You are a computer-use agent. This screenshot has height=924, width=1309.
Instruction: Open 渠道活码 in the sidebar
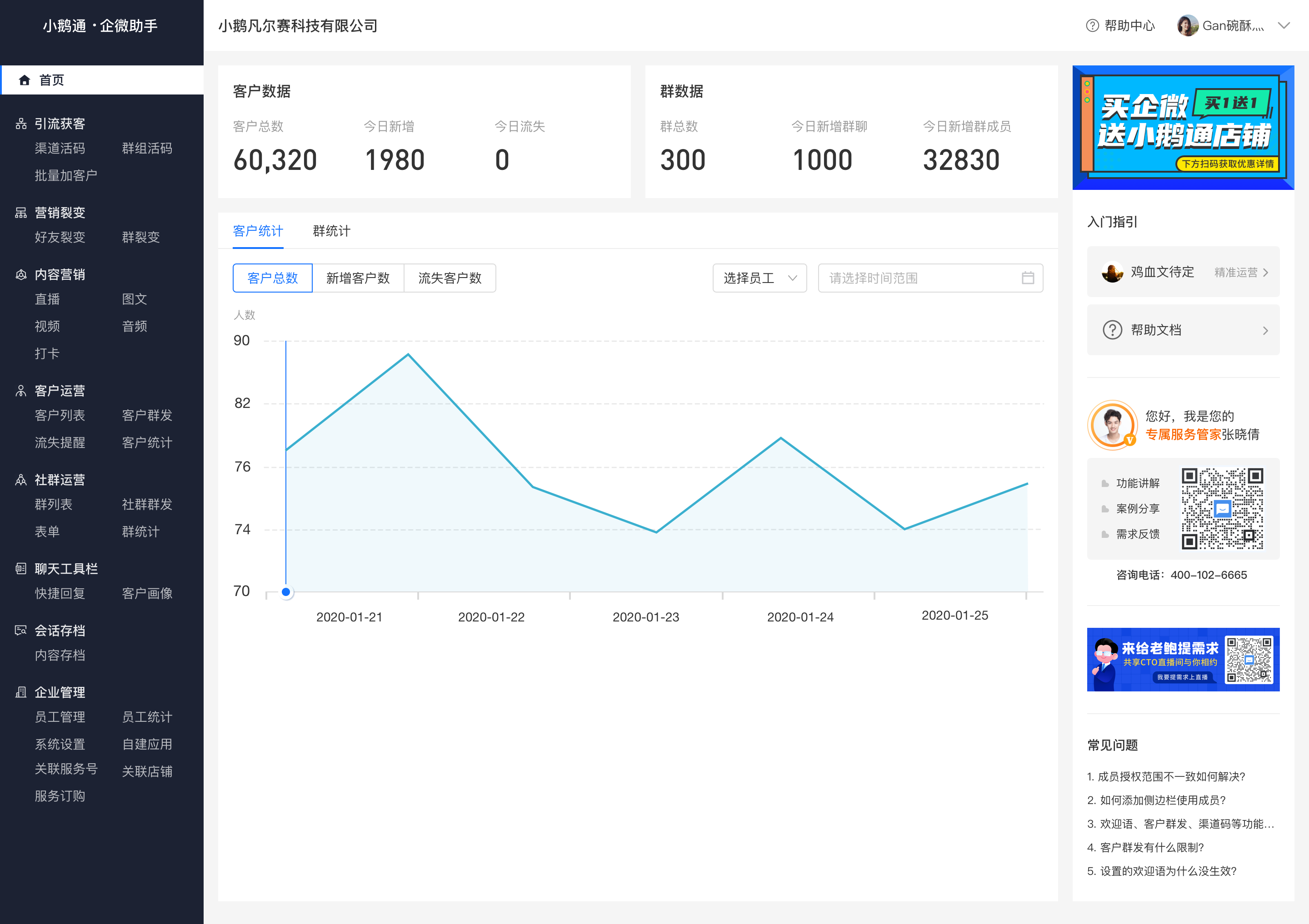(60, 148)
